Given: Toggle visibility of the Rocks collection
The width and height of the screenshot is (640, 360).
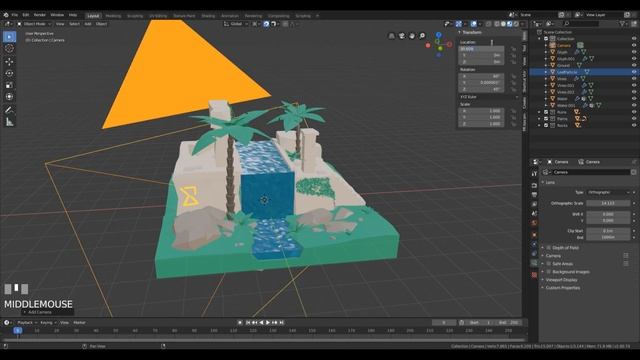Looking at the screenshot, I should (x=634, y=125).
